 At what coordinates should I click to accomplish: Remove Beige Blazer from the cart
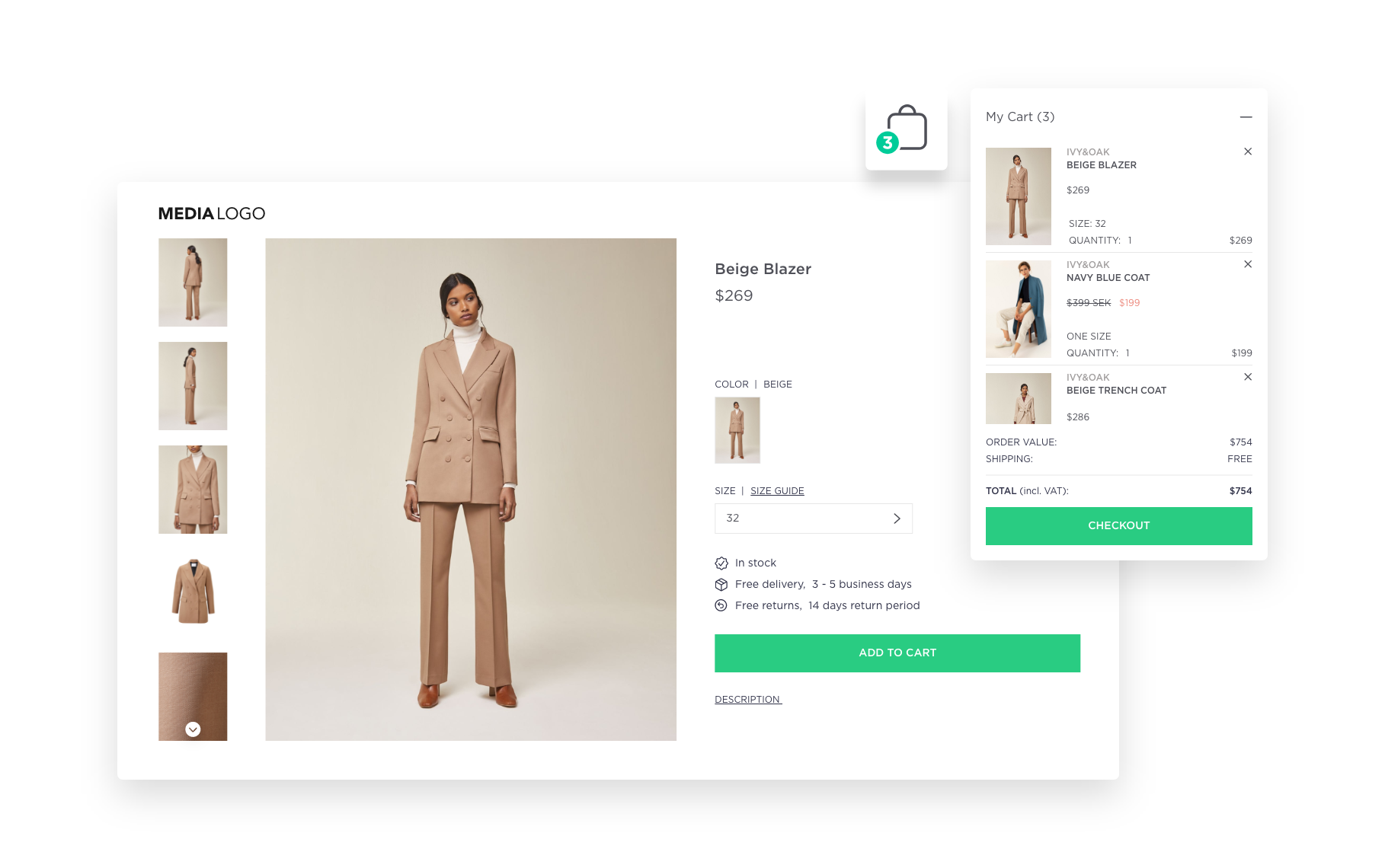[x=1248, y=152]
